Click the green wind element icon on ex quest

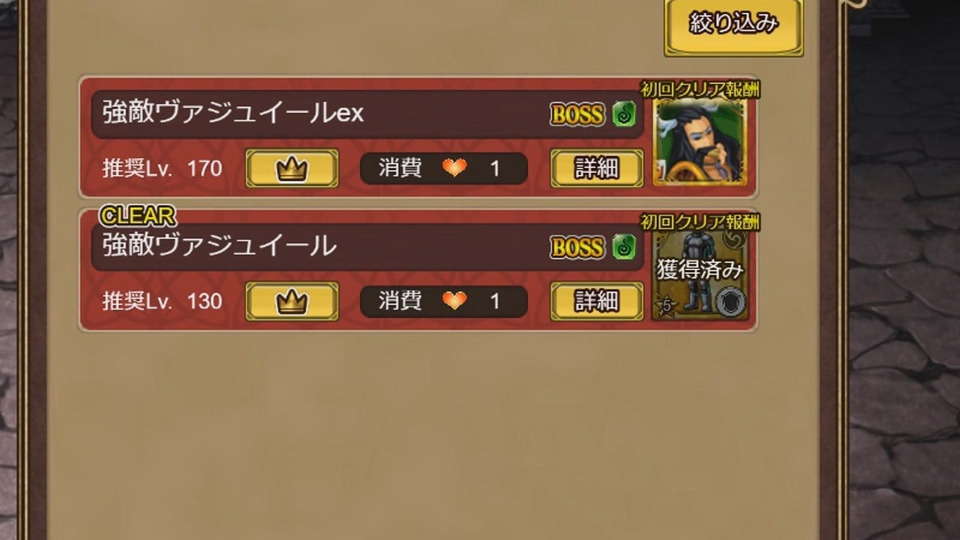624,114
